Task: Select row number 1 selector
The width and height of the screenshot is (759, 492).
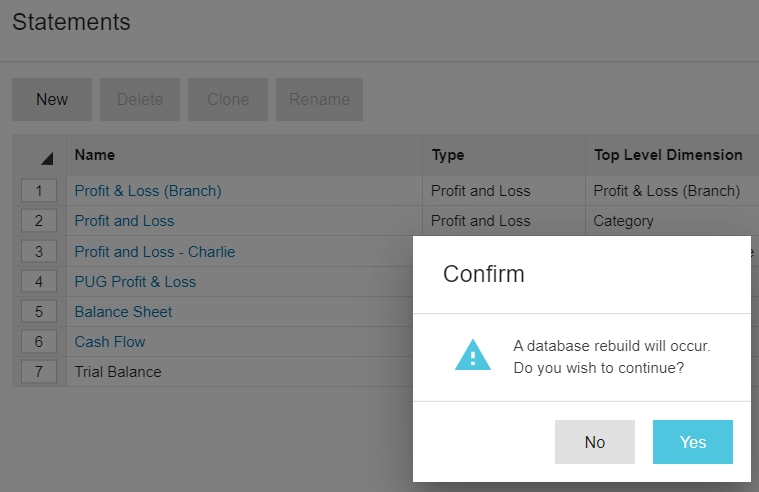Action: (39, 190)
